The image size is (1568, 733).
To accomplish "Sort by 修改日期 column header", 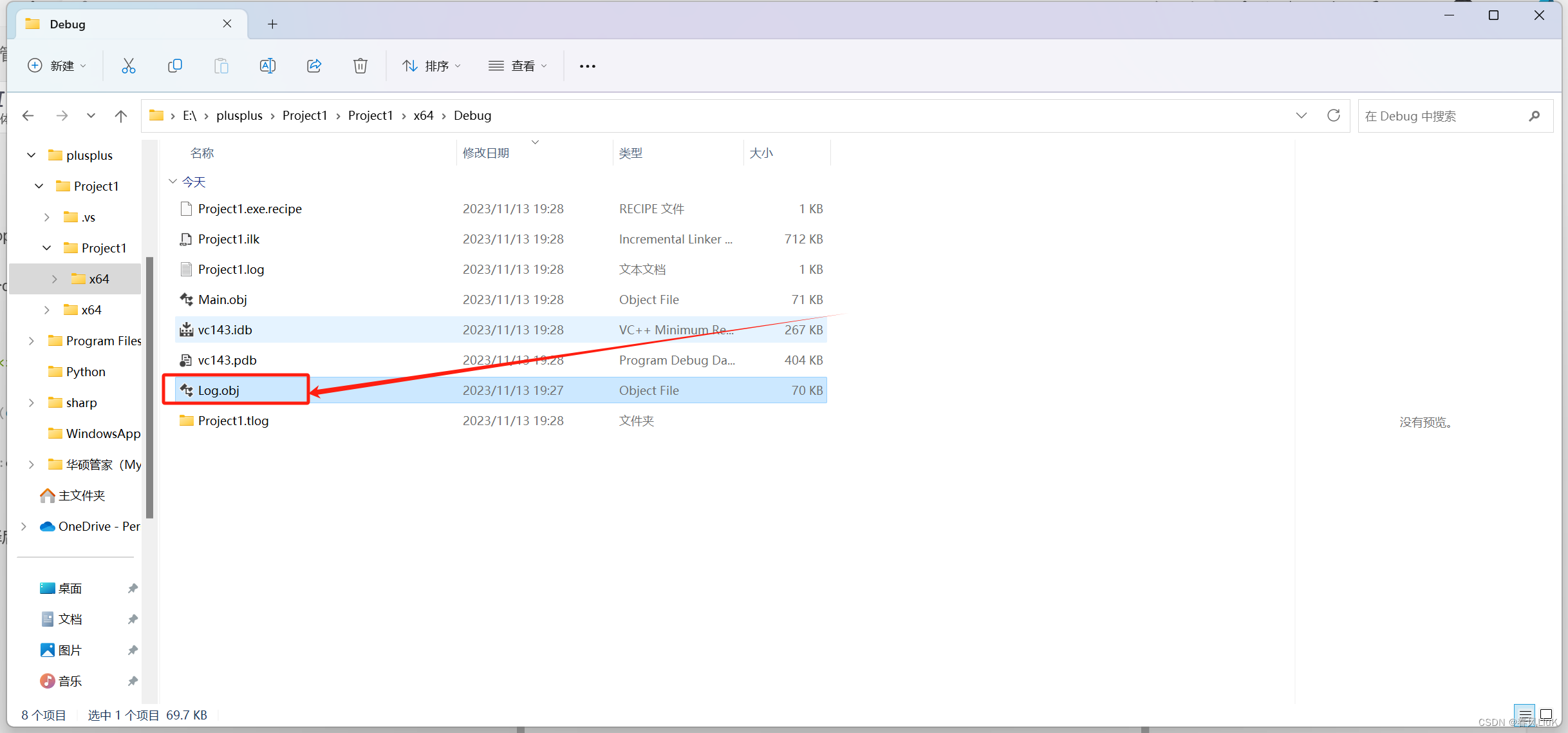I will 486,153.
